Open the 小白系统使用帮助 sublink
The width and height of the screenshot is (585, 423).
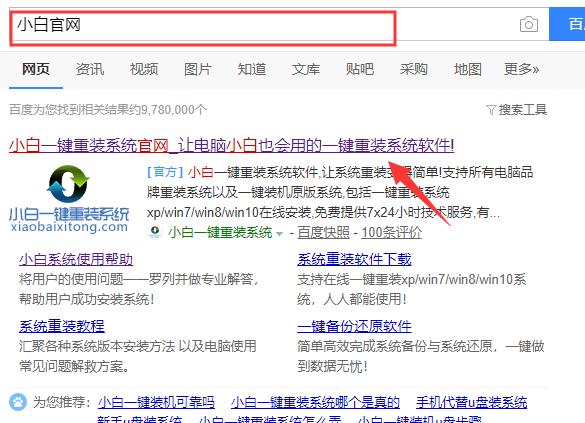coord(76,259)
